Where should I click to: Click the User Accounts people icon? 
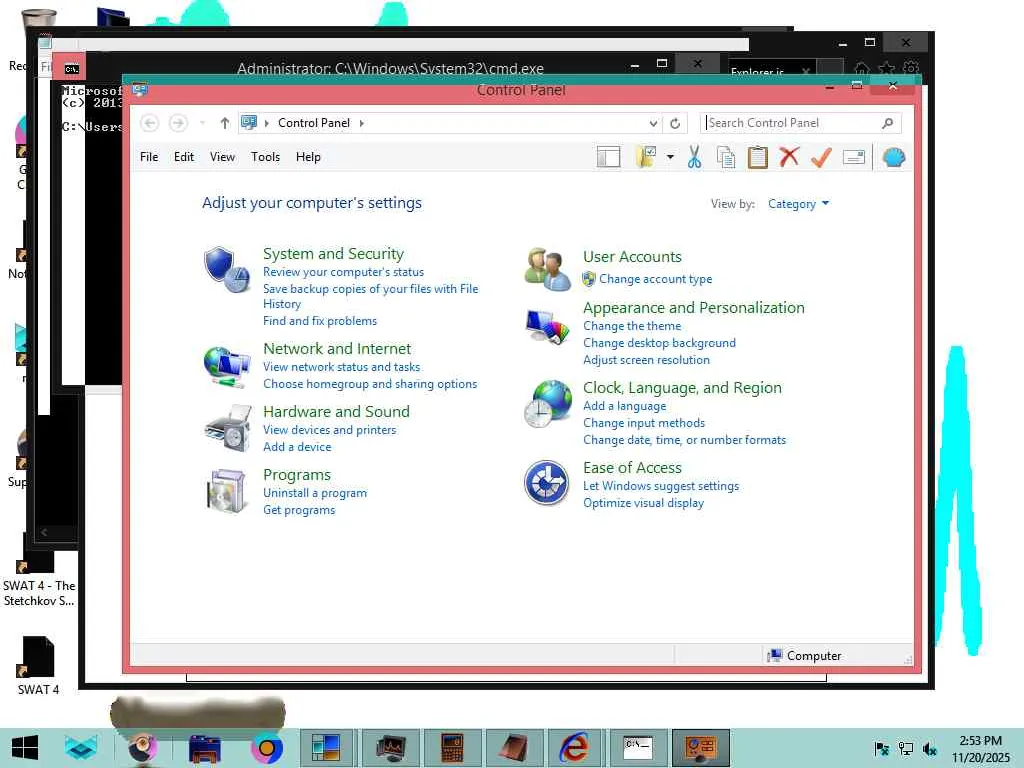547,269
